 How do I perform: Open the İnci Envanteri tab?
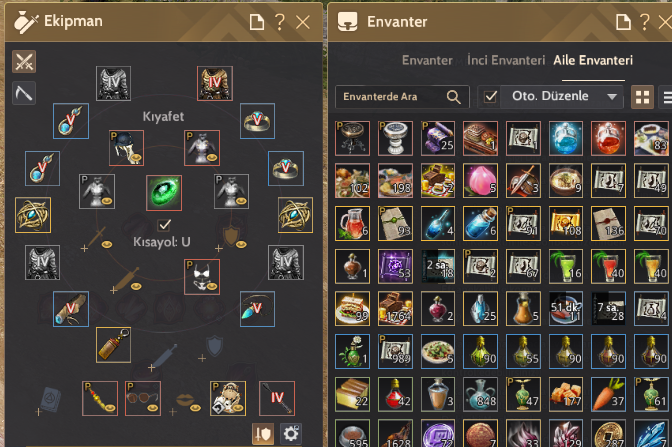point(506,60)
